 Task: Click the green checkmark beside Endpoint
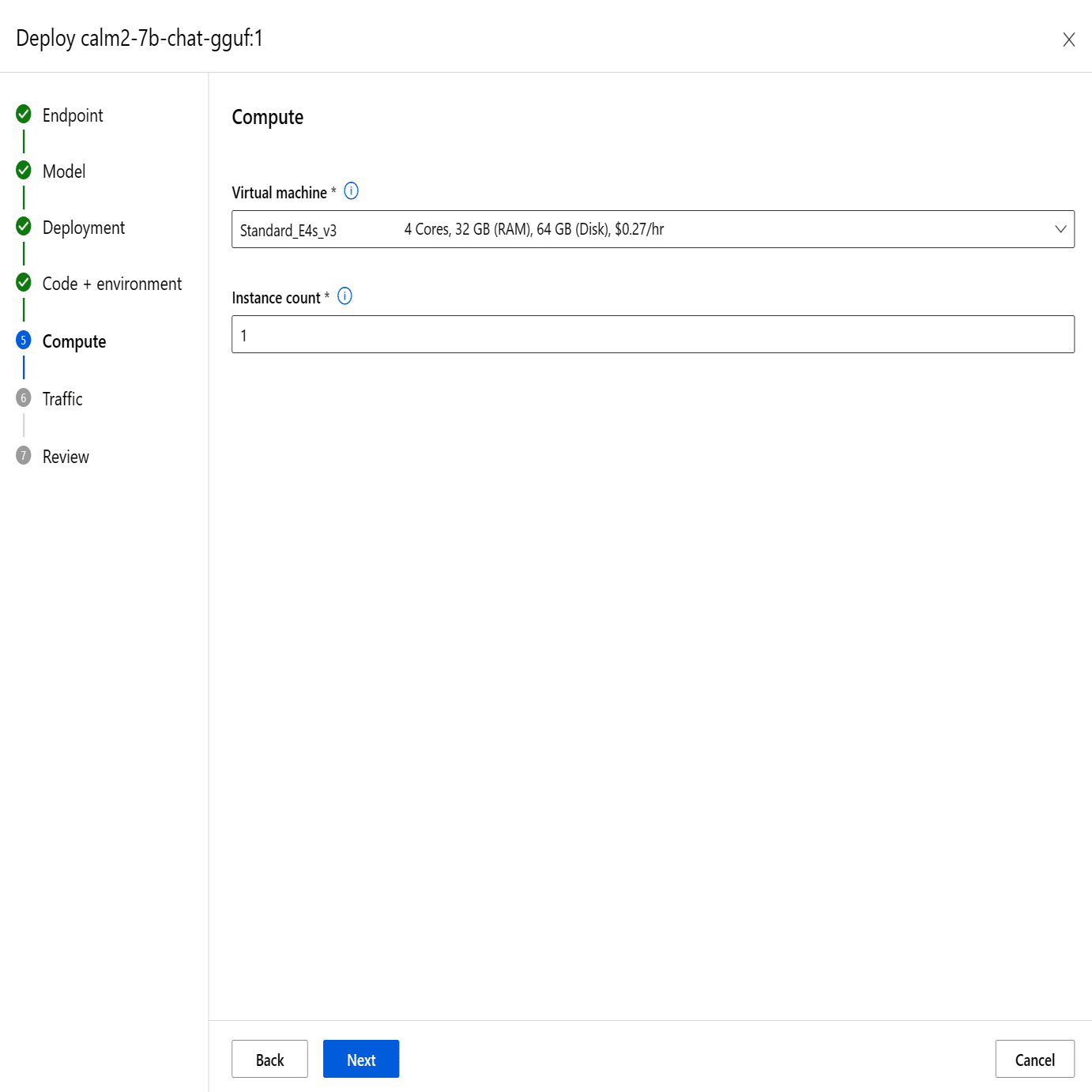[24, 114]
